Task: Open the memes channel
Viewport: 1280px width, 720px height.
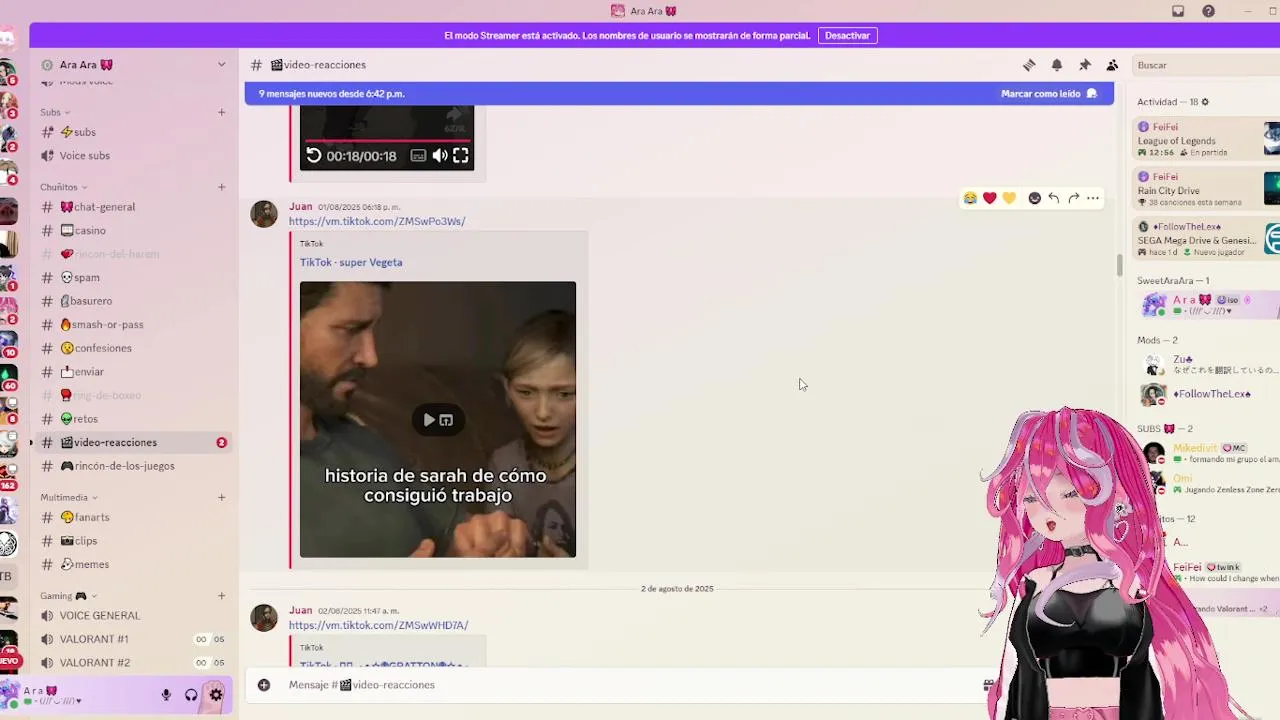Action: 134,564
